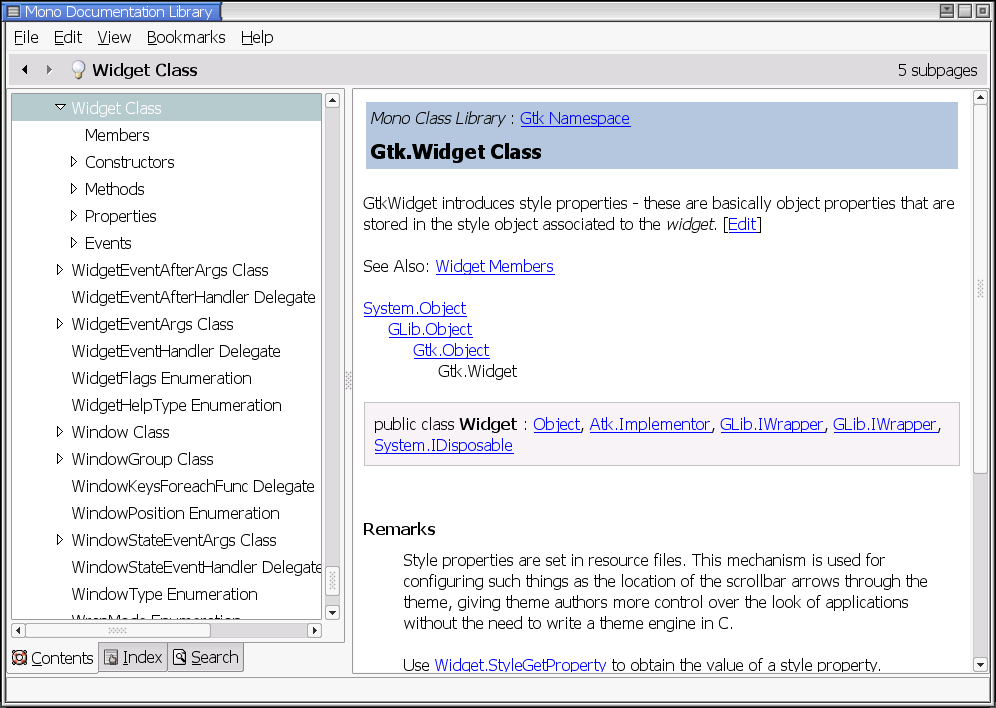
Task: Expand the Window Class node
Action: [60, 432]
